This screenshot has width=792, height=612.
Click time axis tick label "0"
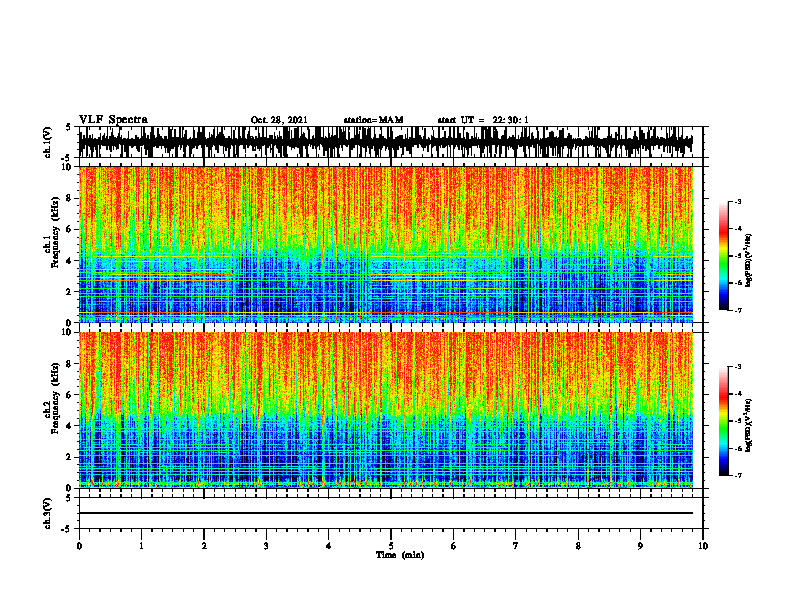[x=79, y=546]
